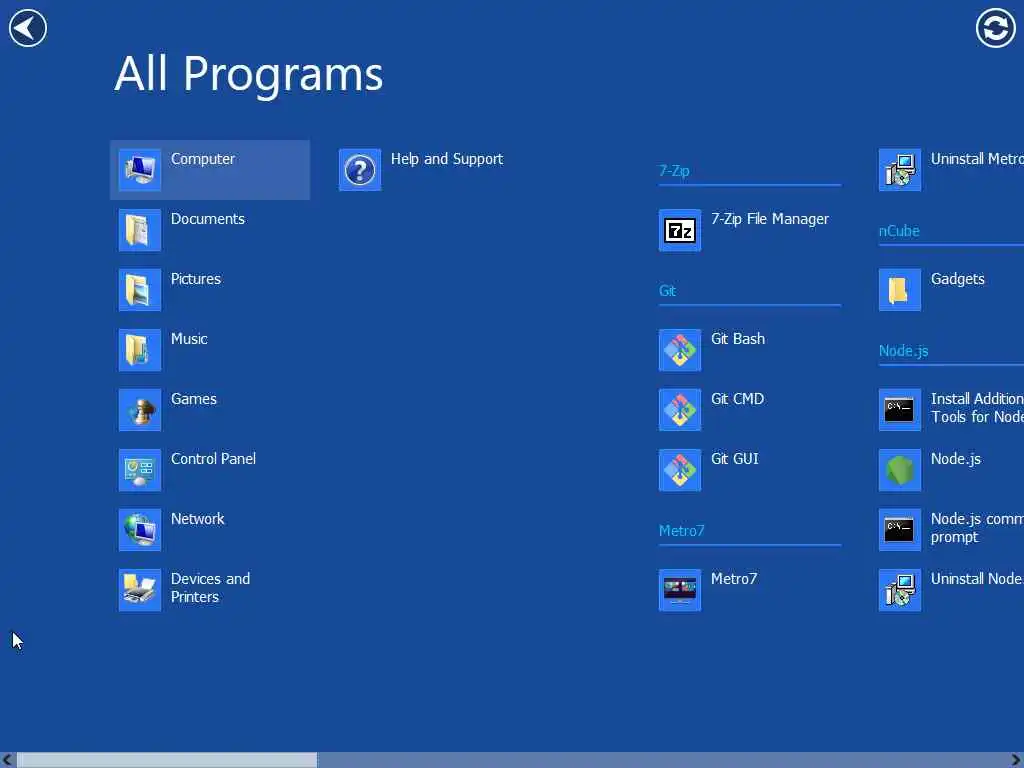
Task: Click the 'Git Bash' label text
Action: click(738, 339)
